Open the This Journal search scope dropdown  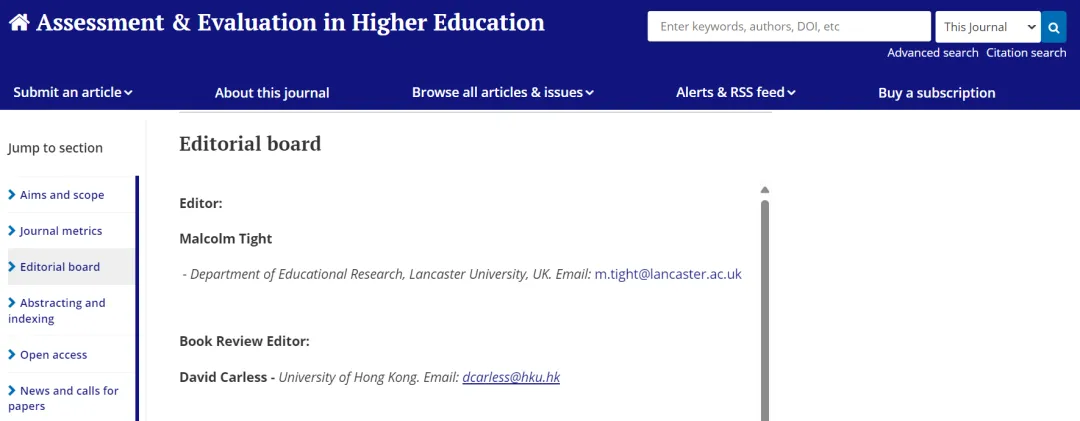coord(988,28)
